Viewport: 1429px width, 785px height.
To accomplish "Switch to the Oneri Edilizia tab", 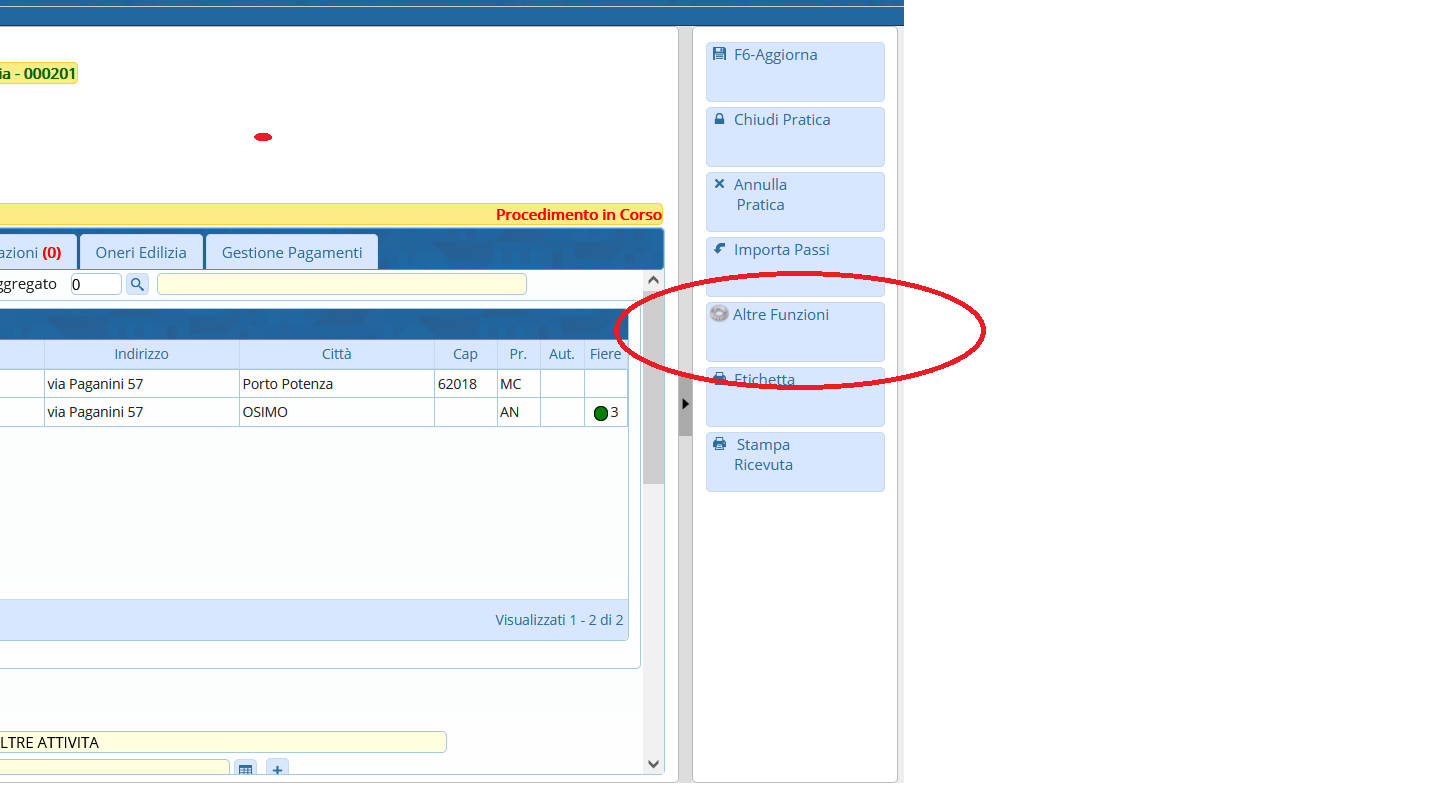I will [141, 253].
